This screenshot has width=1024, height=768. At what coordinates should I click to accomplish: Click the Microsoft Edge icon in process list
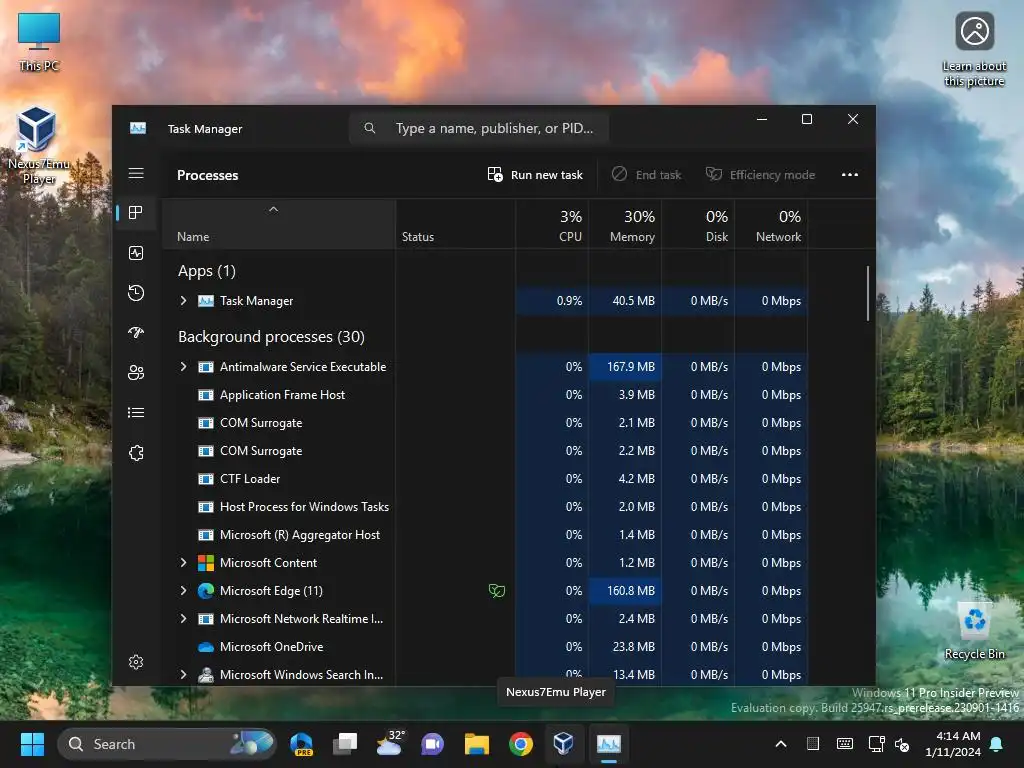pyautogui.click(x=206, y=590)
